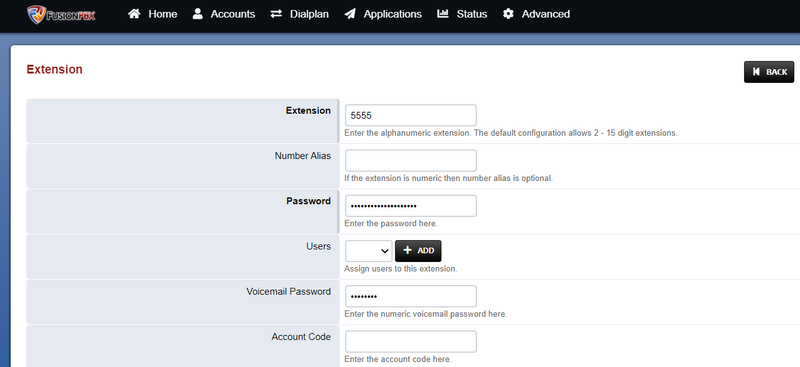The width and height of the screenshot is (800, 367).
Task: Click the FusionPBX logo
Action: click(61, 14)
